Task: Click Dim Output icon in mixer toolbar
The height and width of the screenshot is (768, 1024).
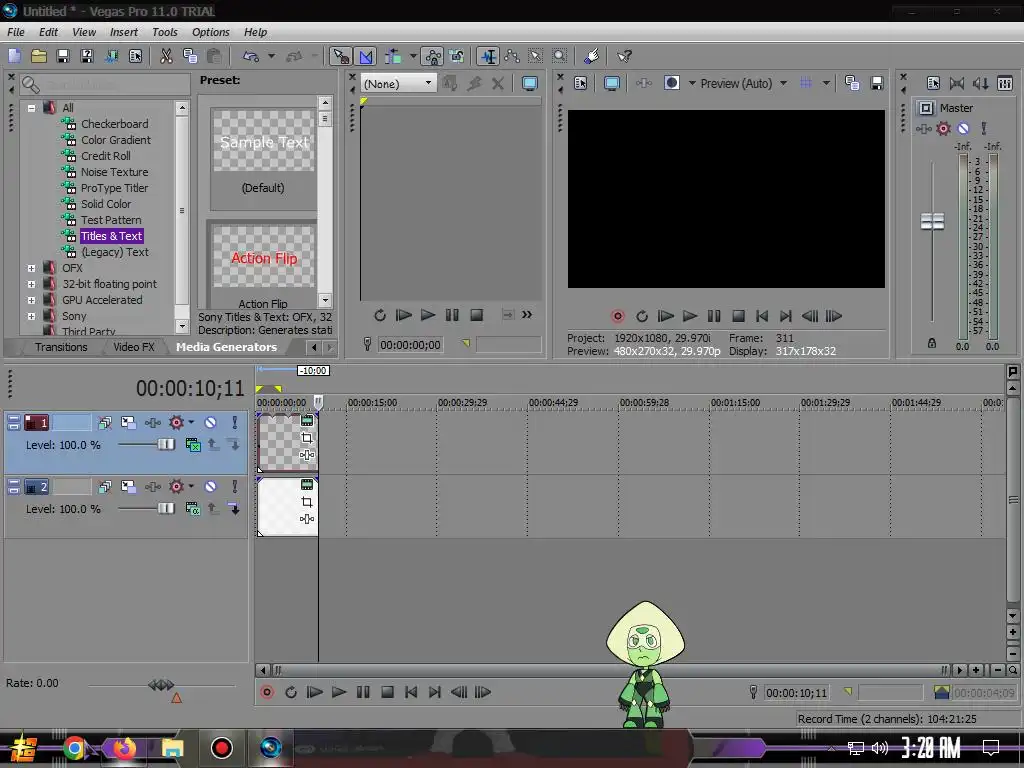Action: [980, 83]
